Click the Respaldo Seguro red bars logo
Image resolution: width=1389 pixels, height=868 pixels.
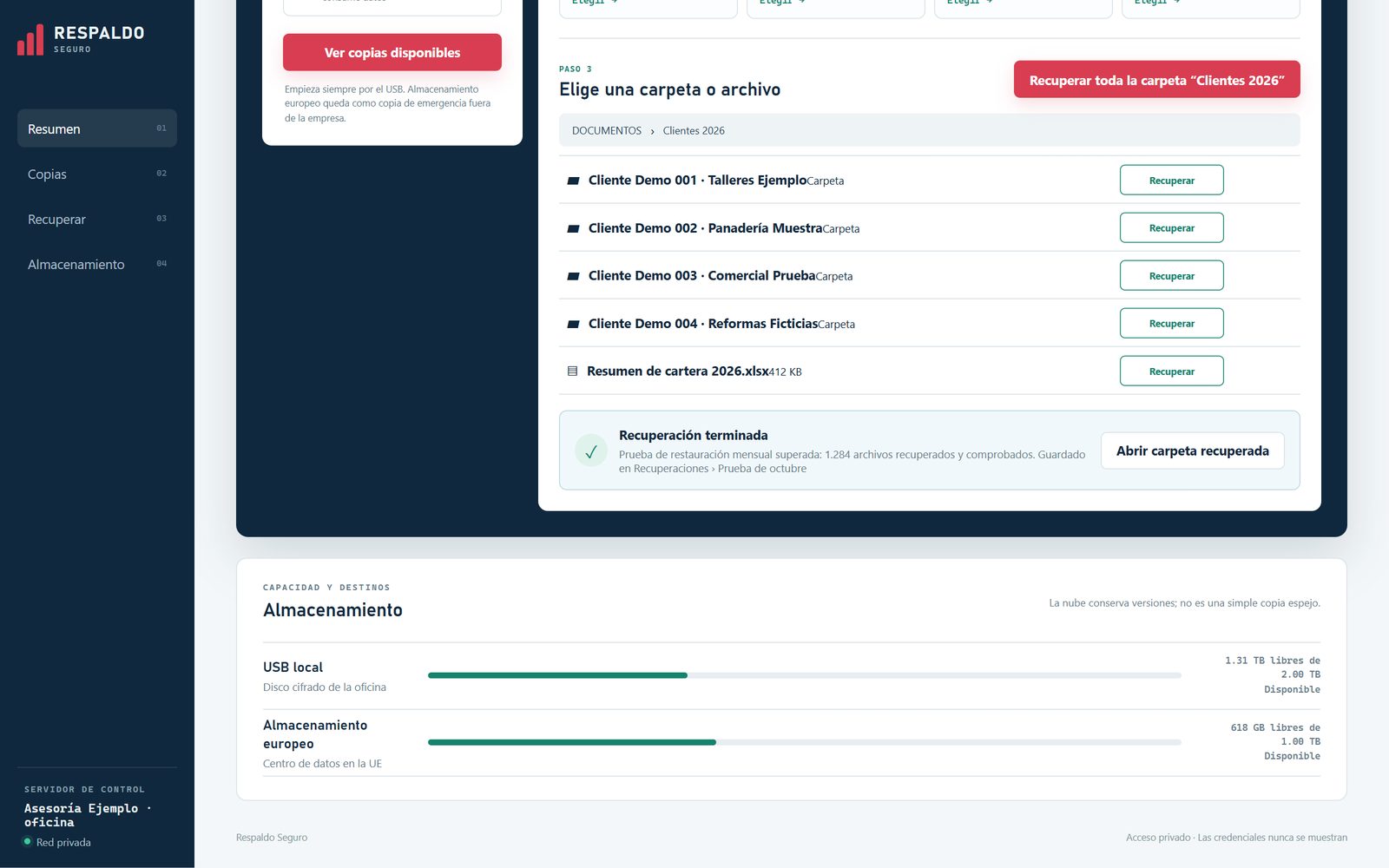pyautogui.click(x=30, y=40)
